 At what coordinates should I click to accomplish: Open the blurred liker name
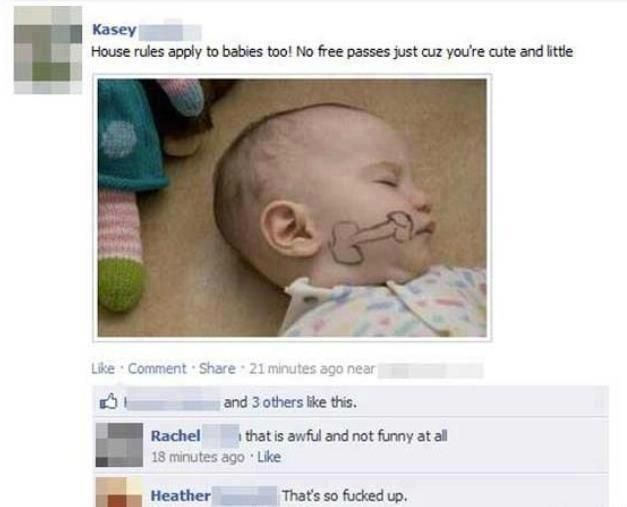pyautogui.click(x=172, y=402)
